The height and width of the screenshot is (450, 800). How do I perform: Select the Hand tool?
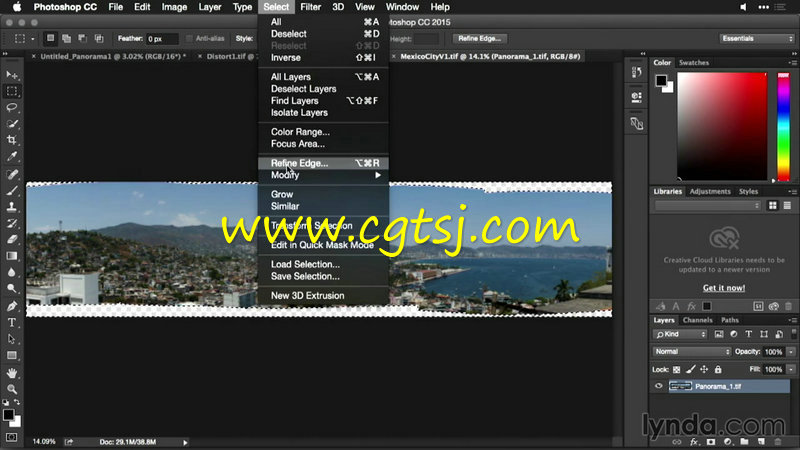click(12, 373)
